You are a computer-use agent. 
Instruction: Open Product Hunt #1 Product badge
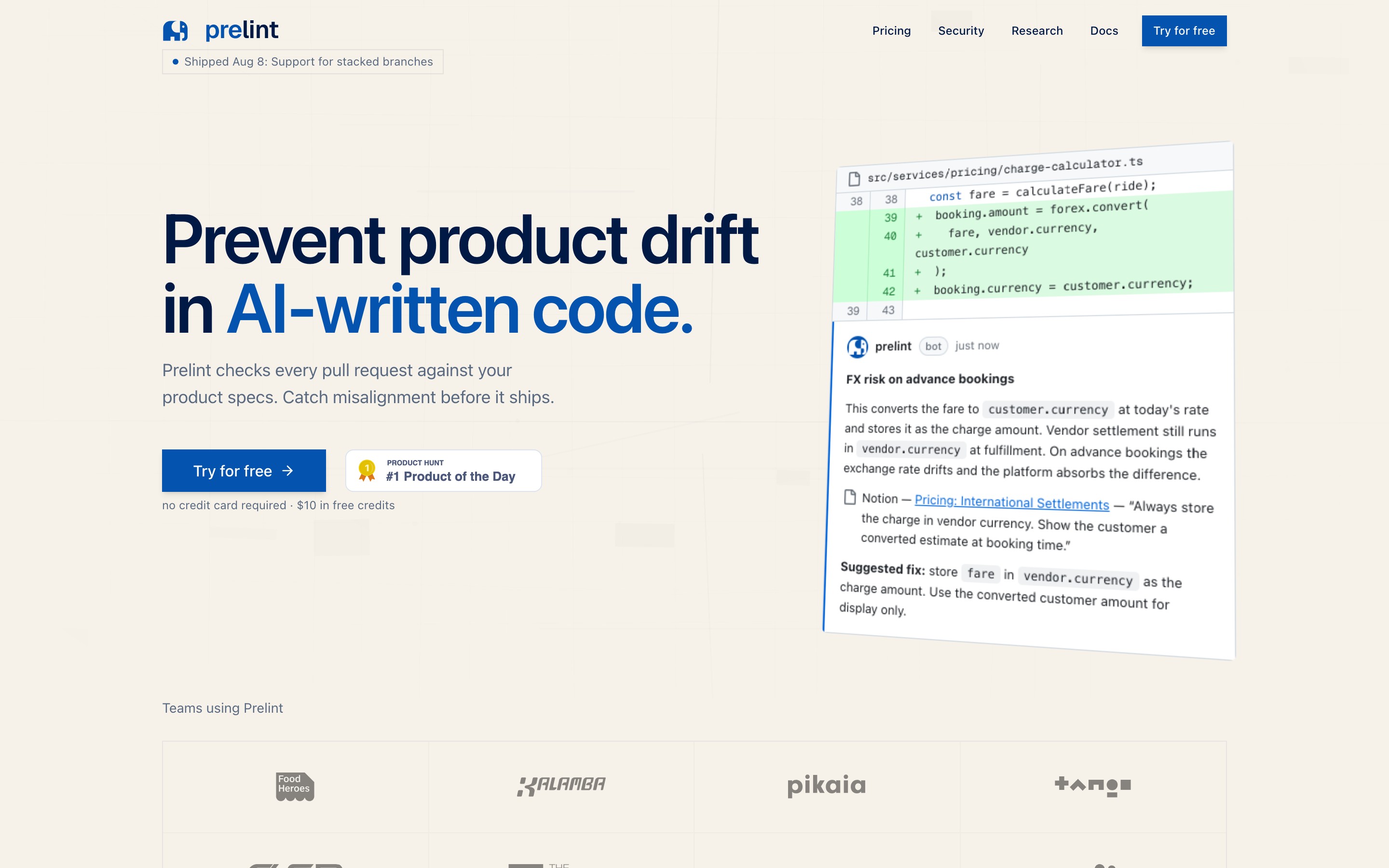[443, 471]
